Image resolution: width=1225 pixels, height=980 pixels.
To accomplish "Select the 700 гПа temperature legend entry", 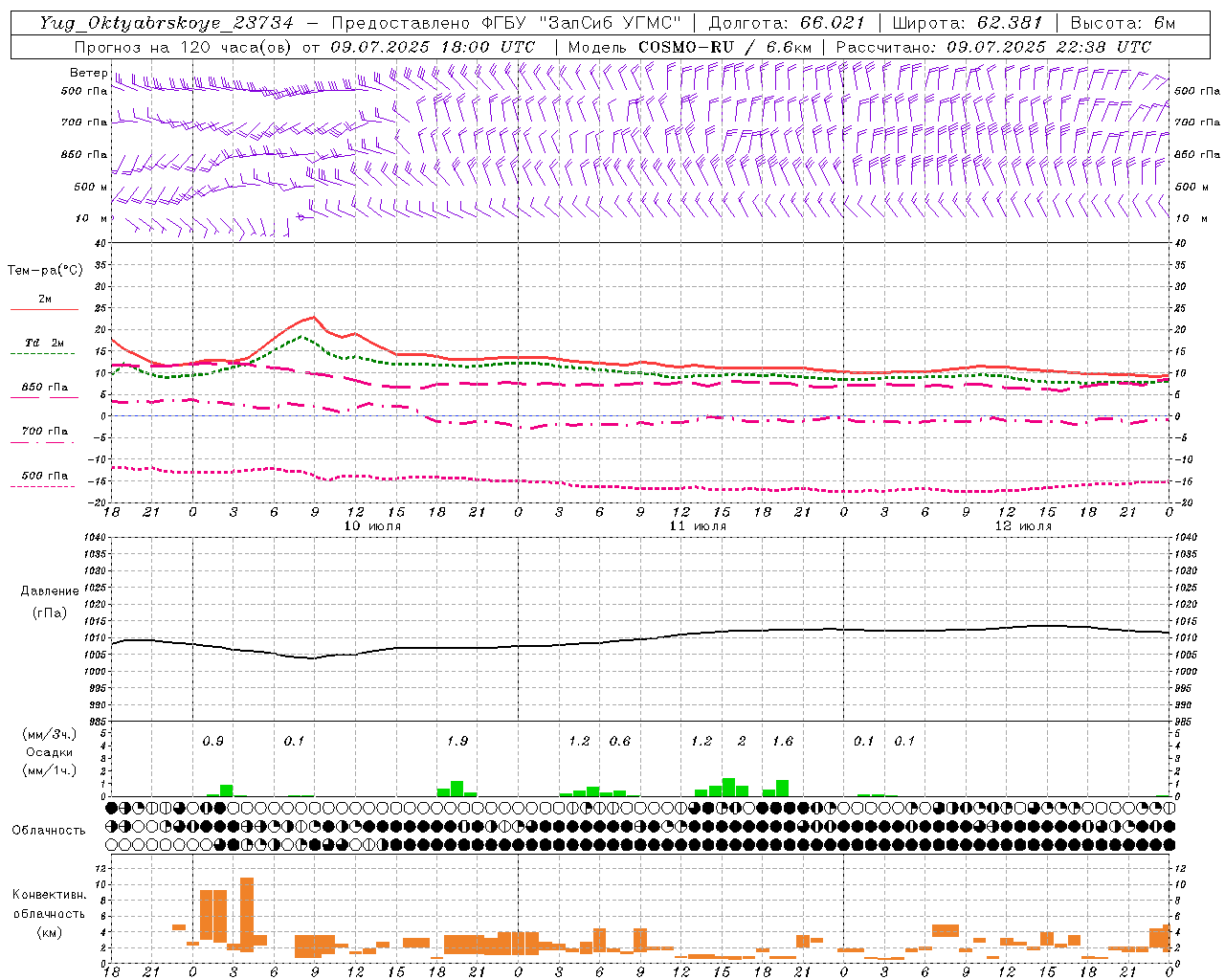I will [45, 432].
